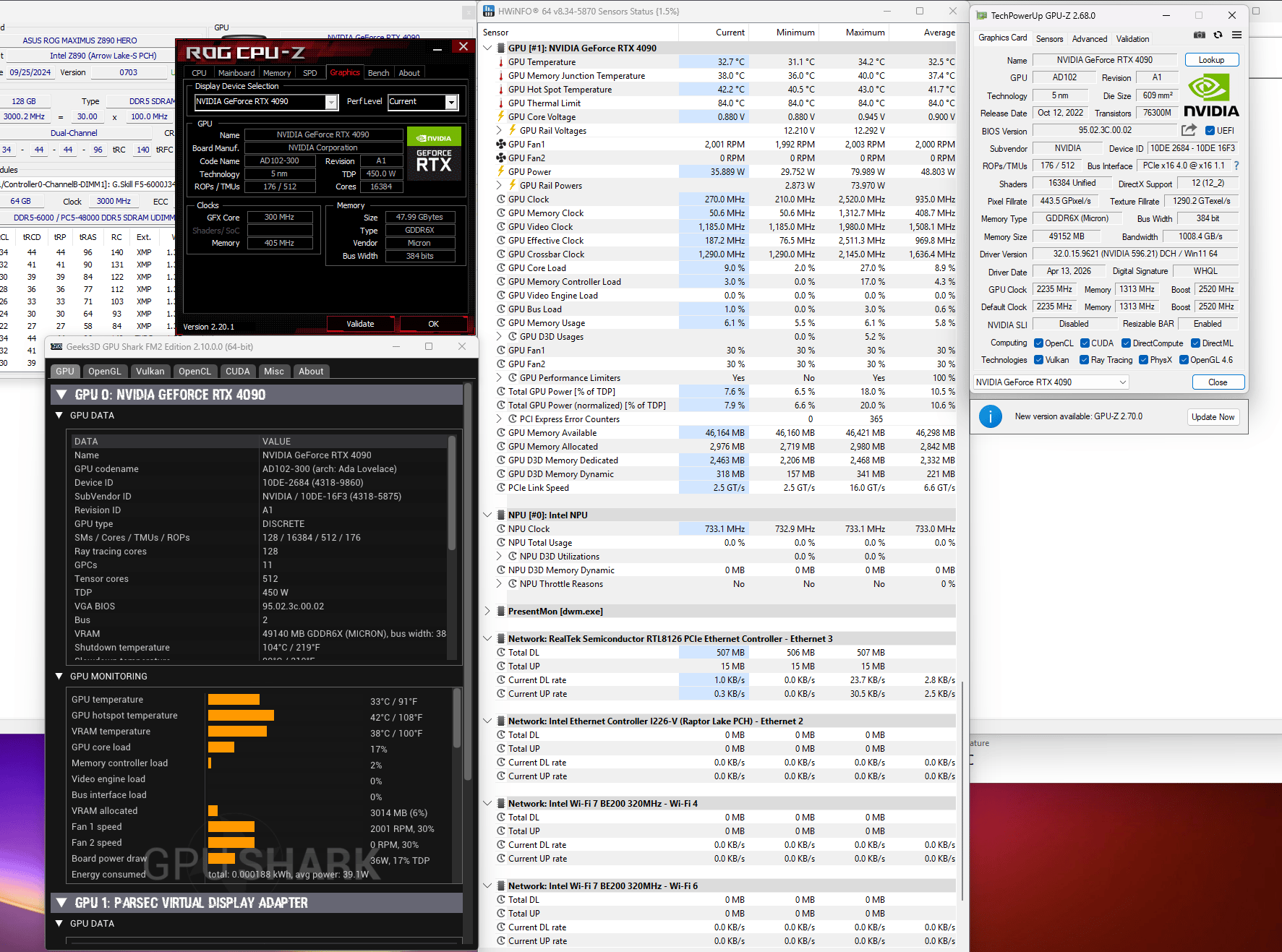Switch to the CUDA tab in GPU Shark
The image size is (1282, 952).
point(237,372)
